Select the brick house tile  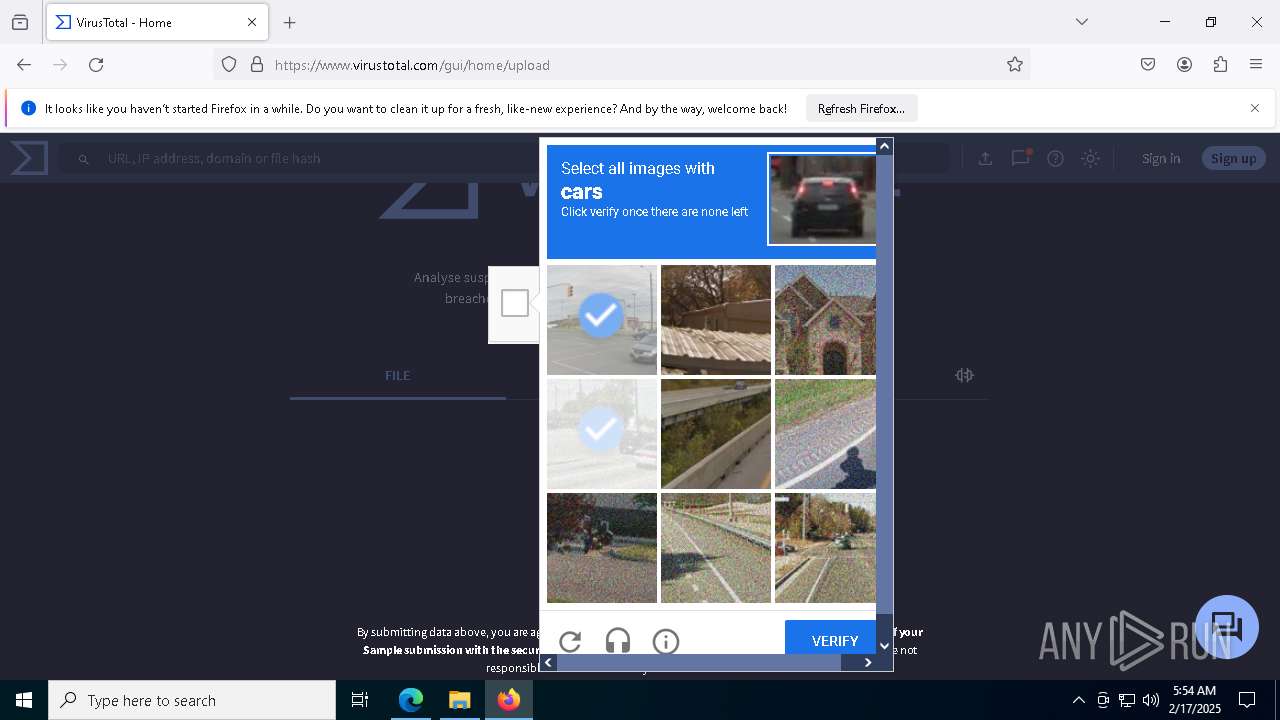(x=825, y=320)
